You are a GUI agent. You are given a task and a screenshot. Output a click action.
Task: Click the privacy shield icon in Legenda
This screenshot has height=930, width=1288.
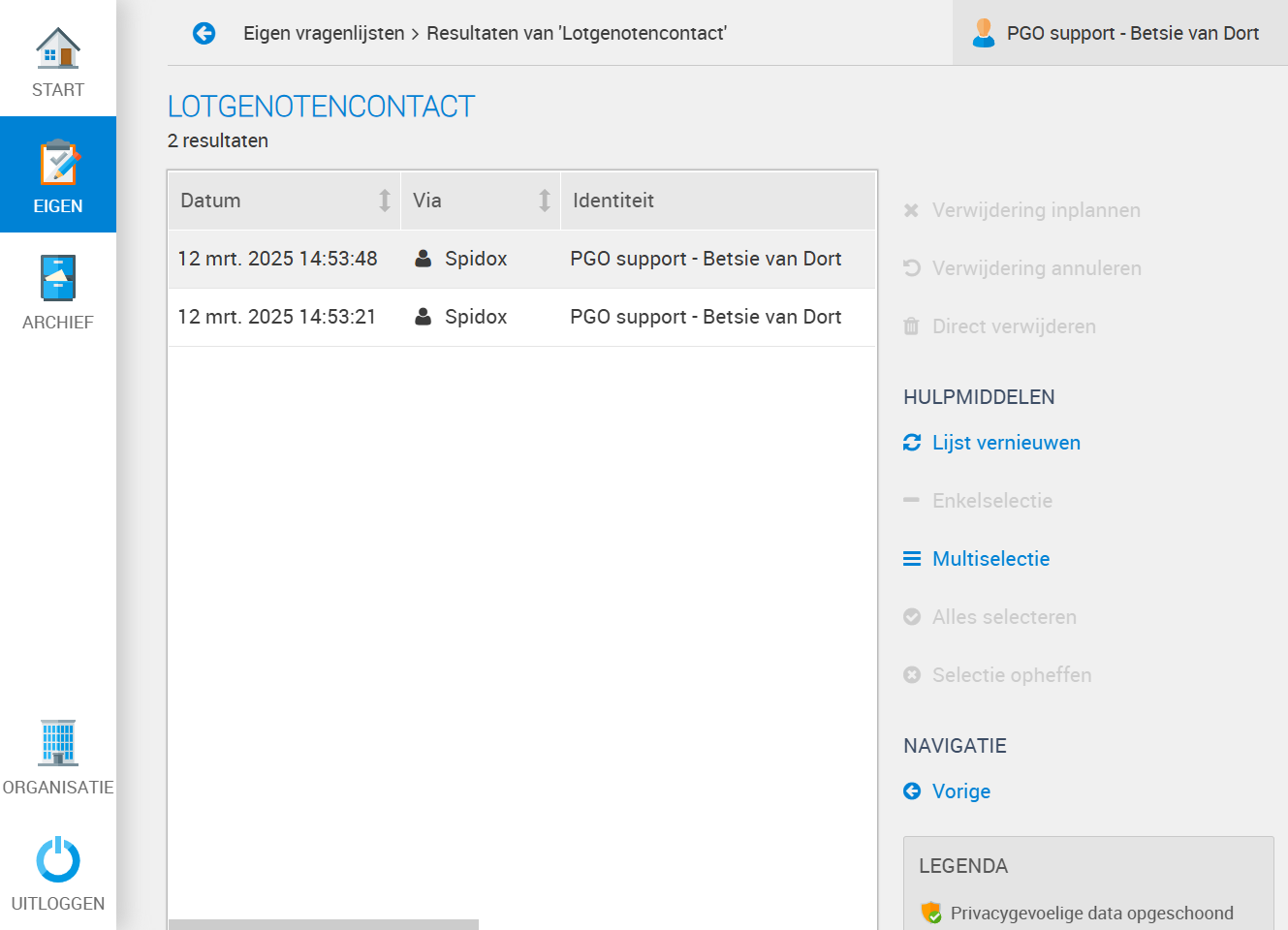(x=931, y=913)
